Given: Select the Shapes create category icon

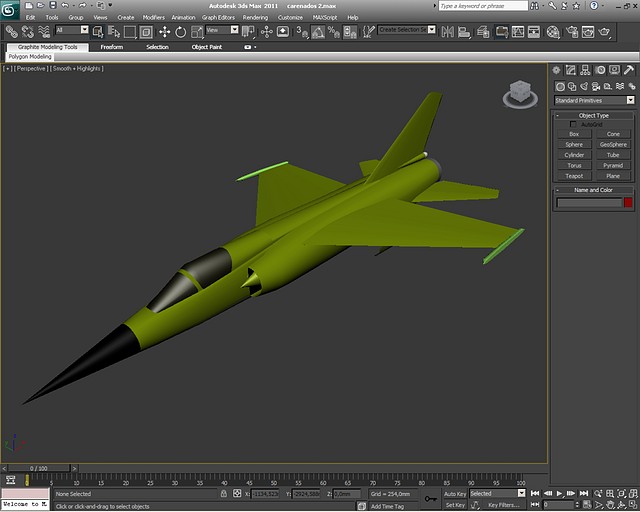Looking at the screenshot, I should pos(572,87).
